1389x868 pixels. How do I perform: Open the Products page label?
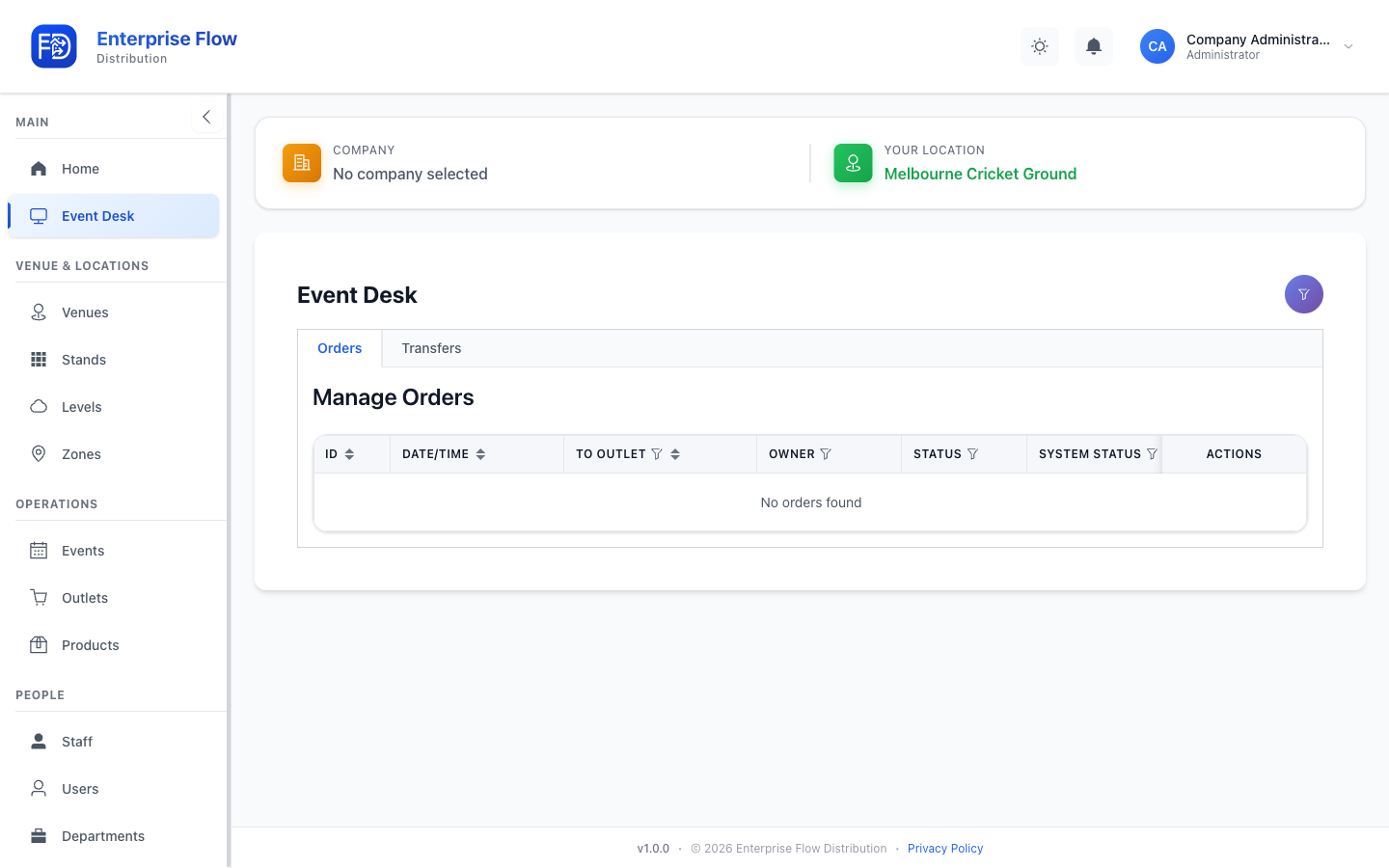91,645
